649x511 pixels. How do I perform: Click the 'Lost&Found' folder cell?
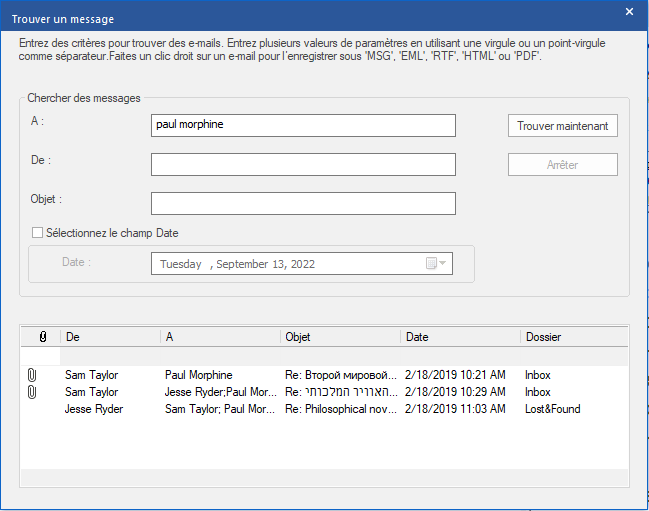click(x=553, y=409)
